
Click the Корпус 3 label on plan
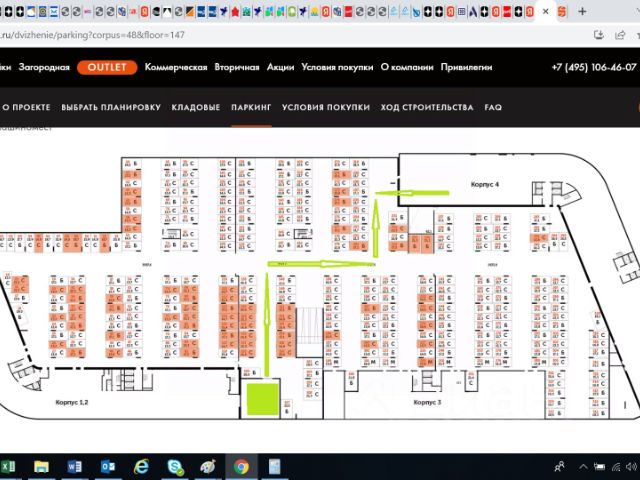tap(427, 402)
